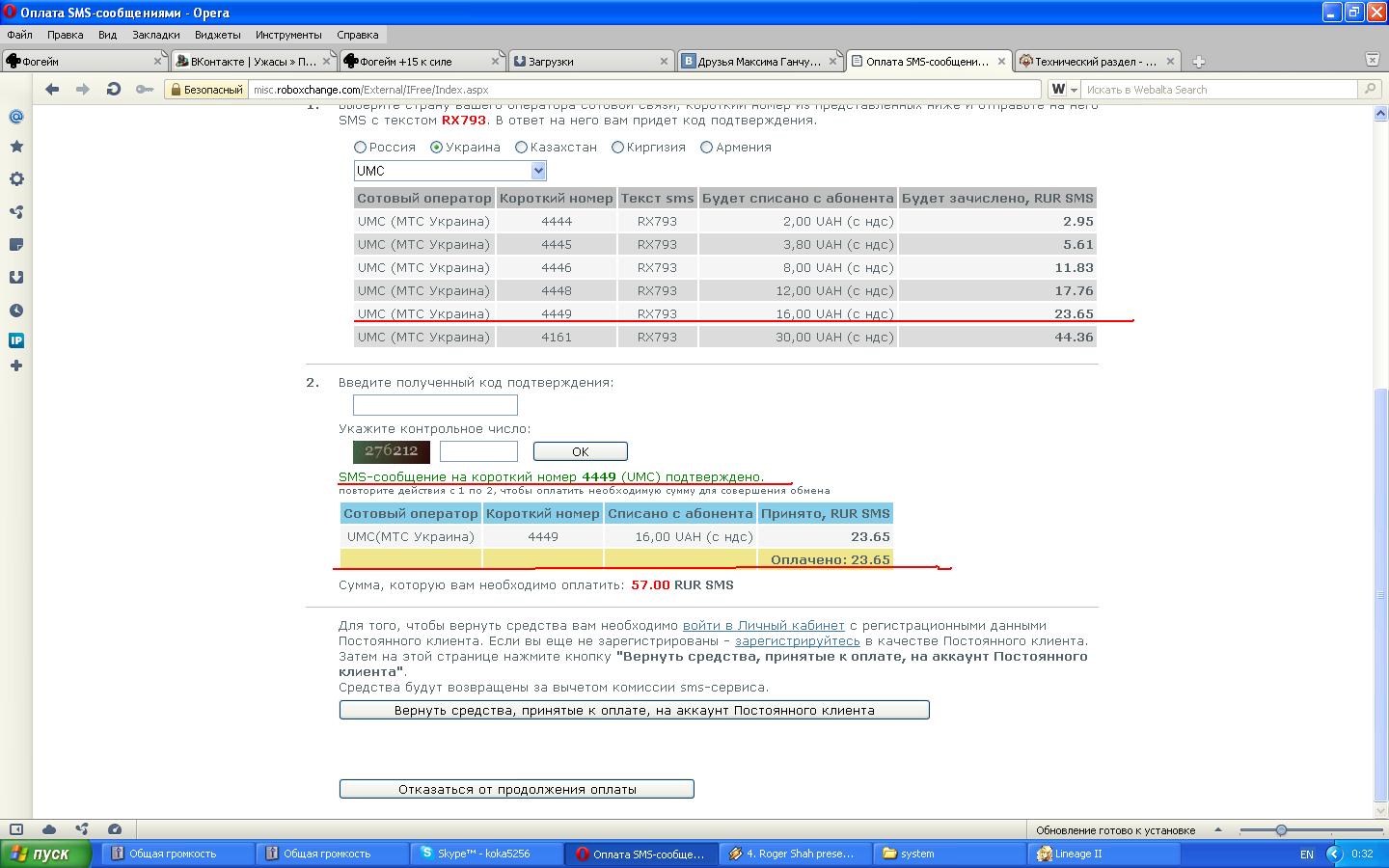Screen dimensions: 1389x868
Task: Click the Безопасный security badge
Action: (205, 89)
